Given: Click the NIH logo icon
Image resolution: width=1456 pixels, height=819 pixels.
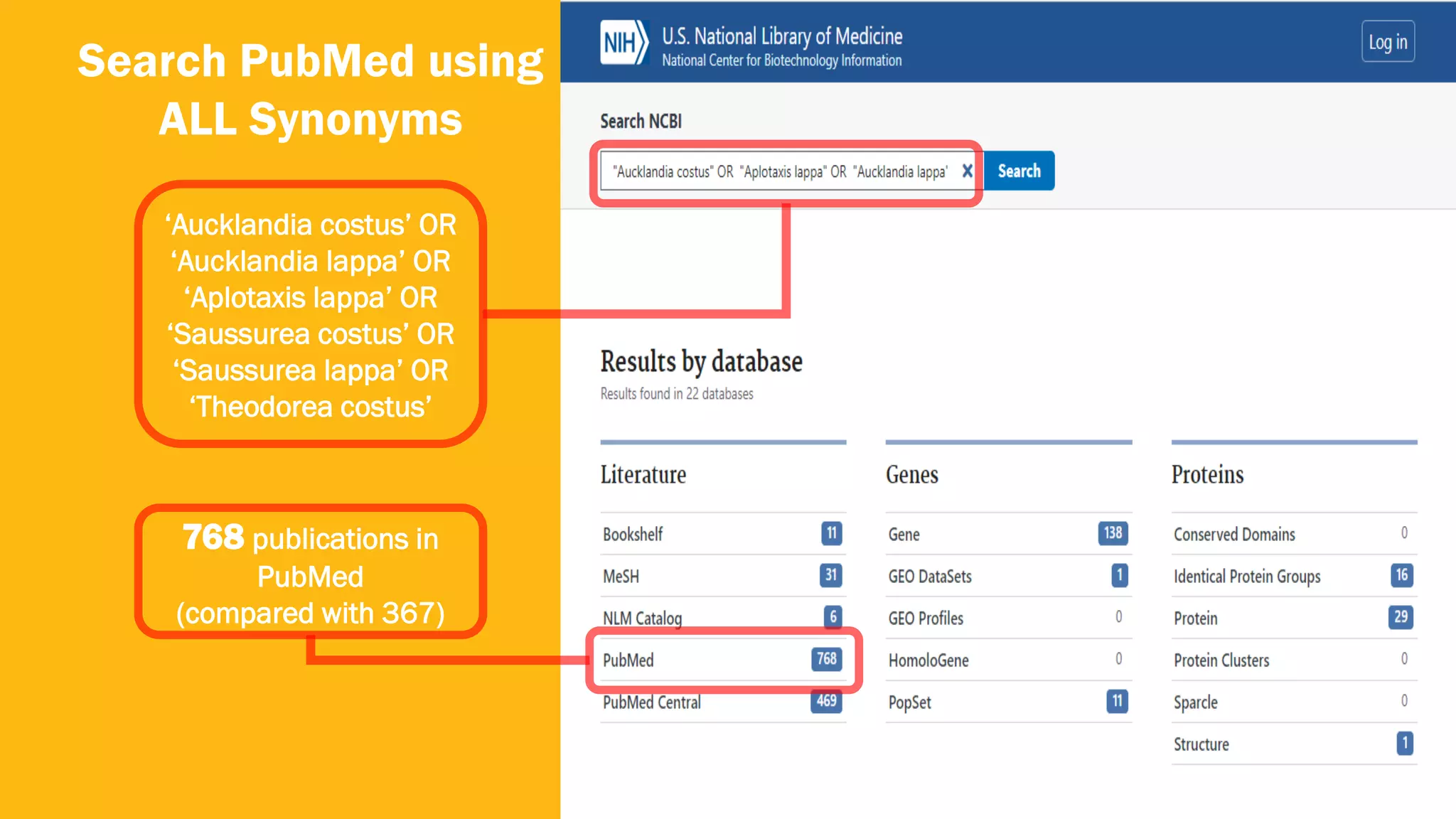Looking at the screenshot, I should [624, 43].
